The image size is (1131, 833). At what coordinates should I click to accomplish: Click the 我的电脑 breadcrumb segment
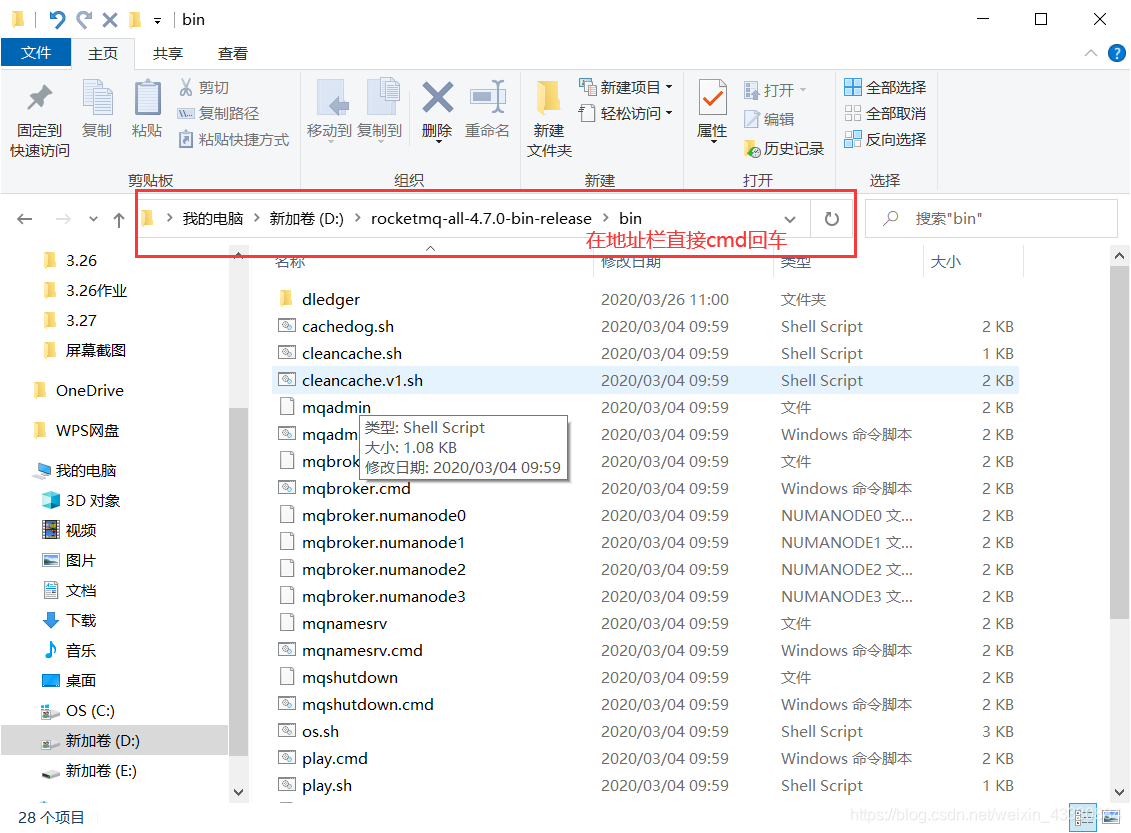point(213,219)
